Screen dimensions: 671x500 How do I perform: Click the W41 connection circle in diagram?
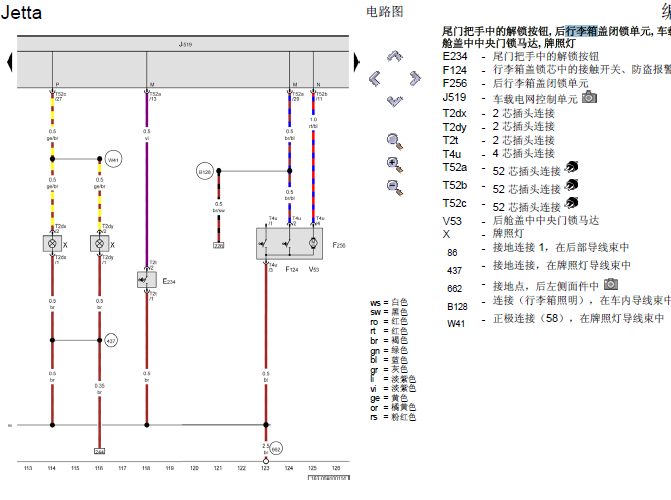click(x=113, y=159)
